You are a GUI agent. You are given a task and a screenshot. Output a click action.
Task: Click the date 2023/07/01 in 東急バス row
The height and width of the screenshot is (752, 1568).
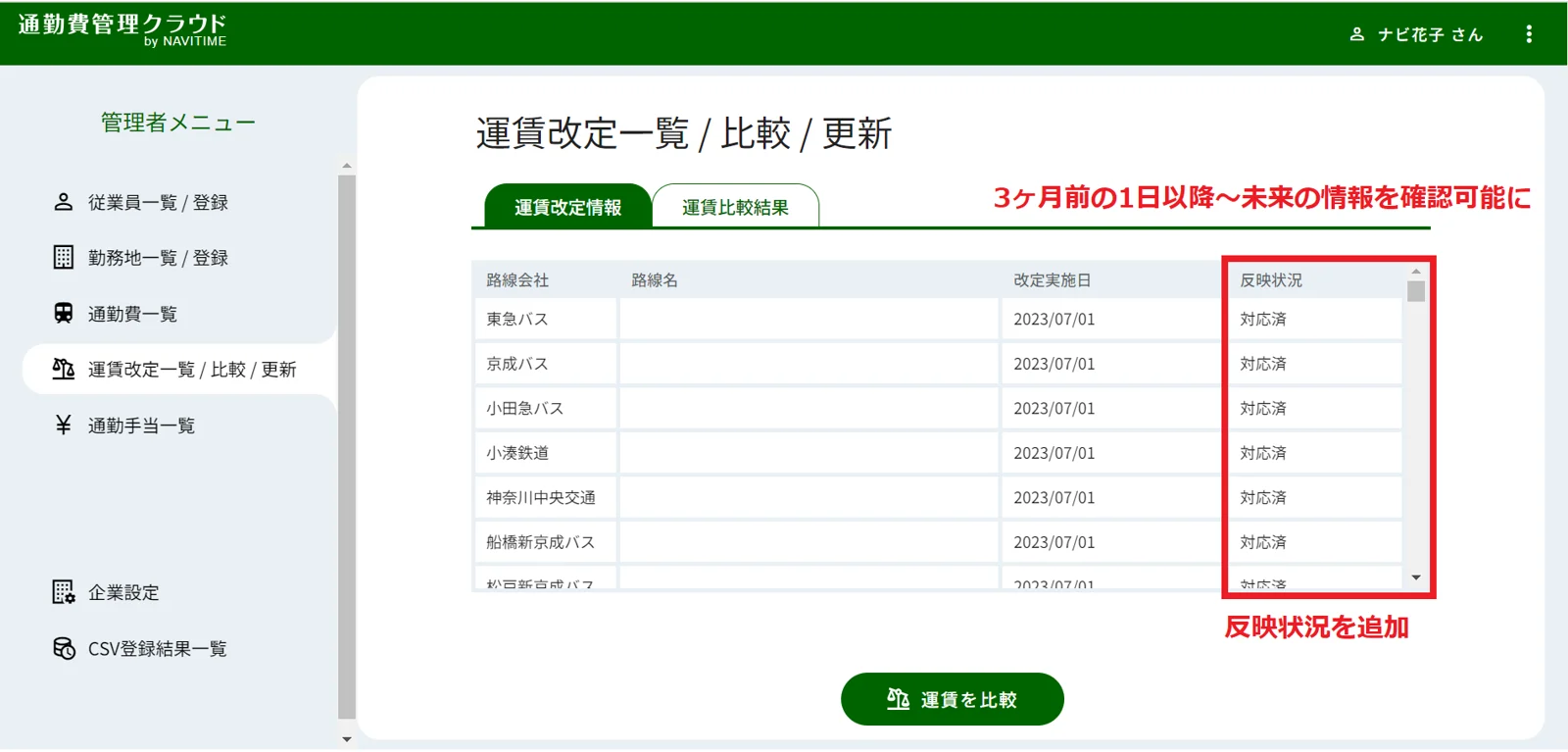tap(1054, 320)
